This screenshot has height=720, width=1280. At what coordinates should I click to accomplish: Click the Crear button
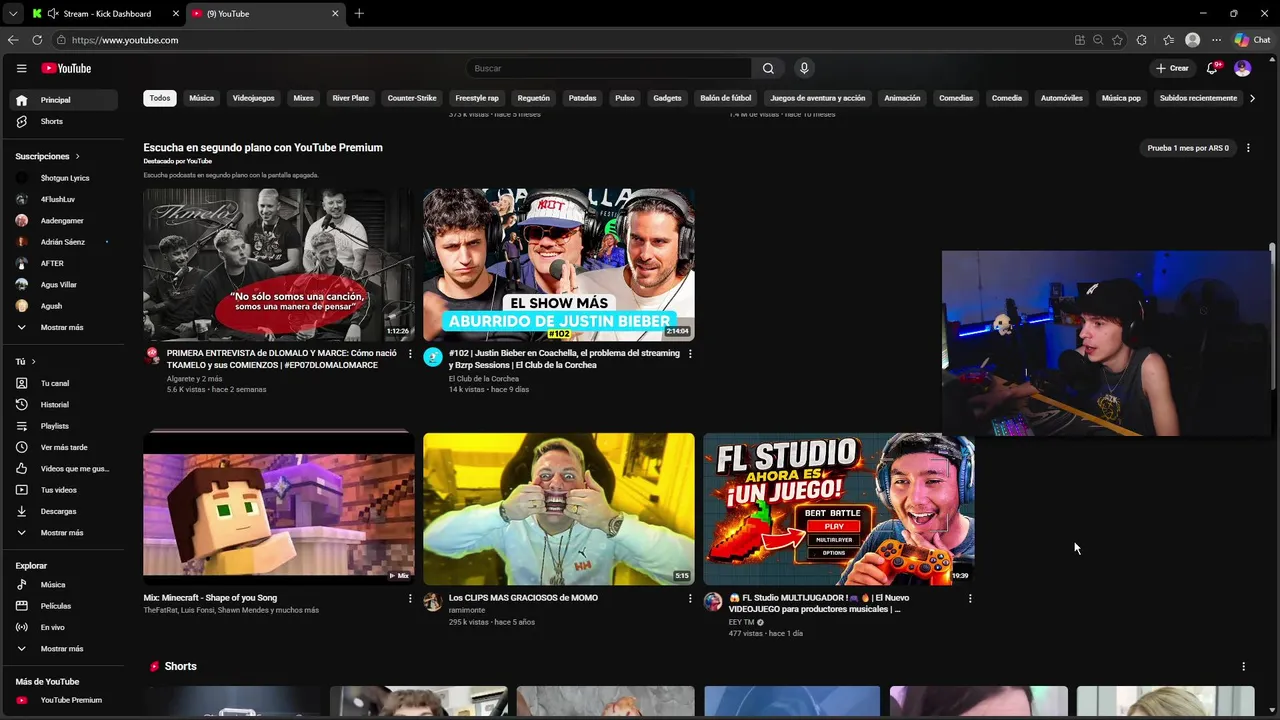1172,68
